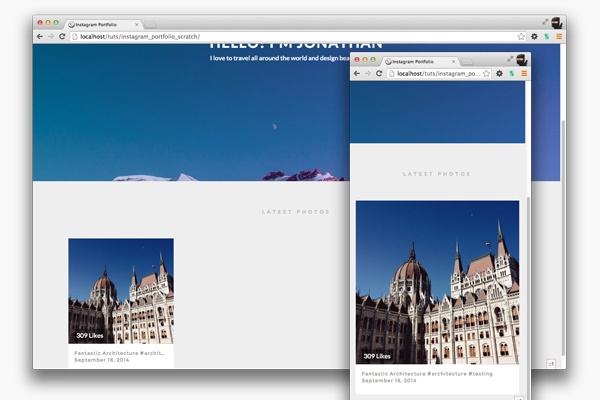Click the bookmark star in the small window address bar

click(486, 73)
